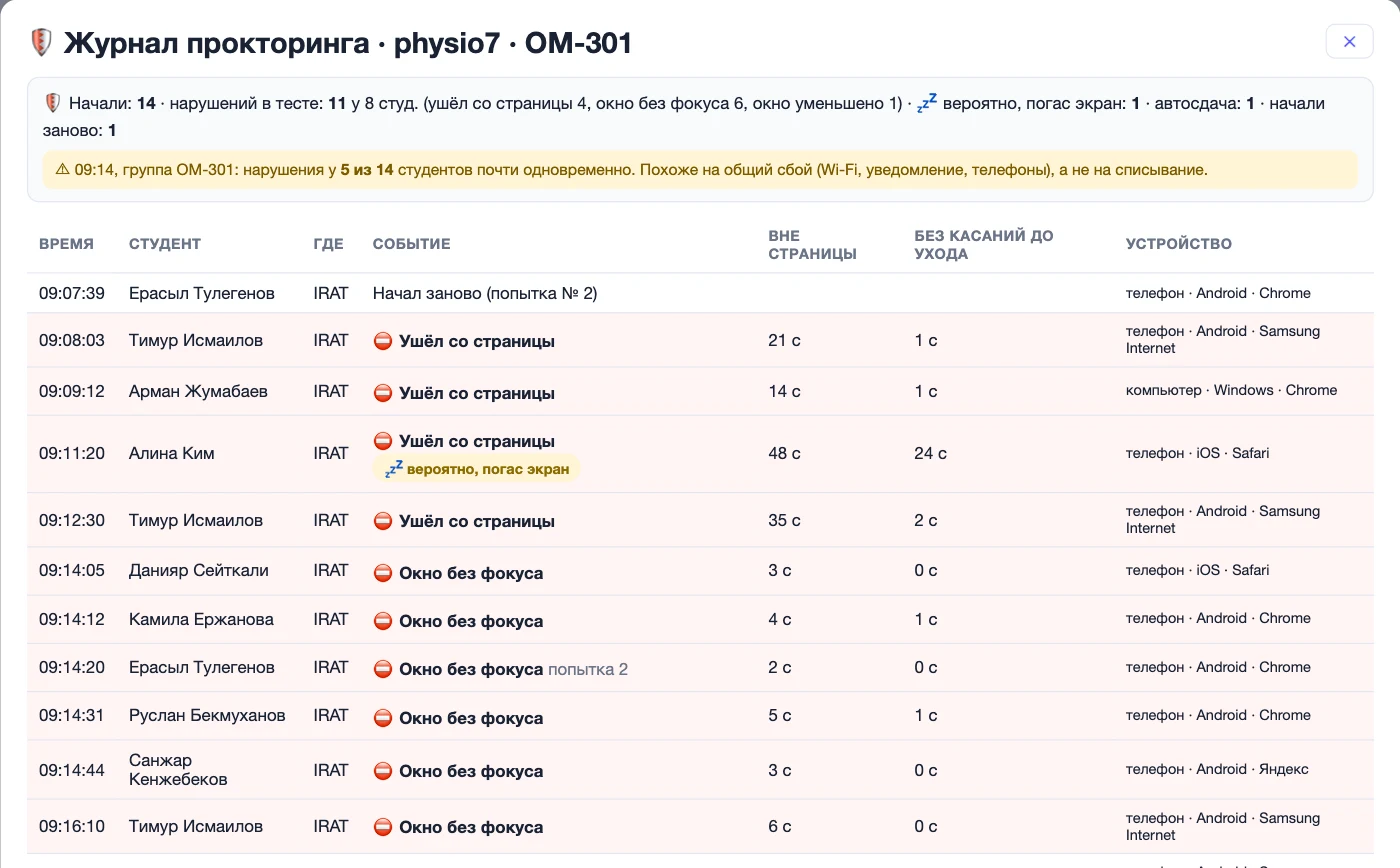
Task: Click the no-entry icon in the 09:12:30 row
Action: 383,521
